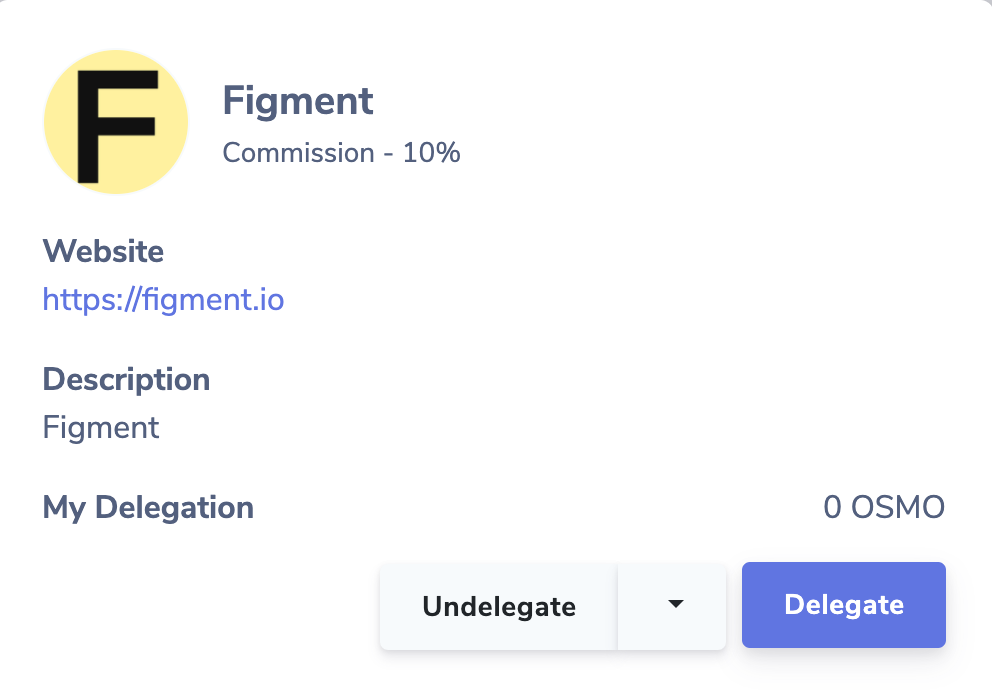Start delegating with the blue button

(x=844, y=605)
